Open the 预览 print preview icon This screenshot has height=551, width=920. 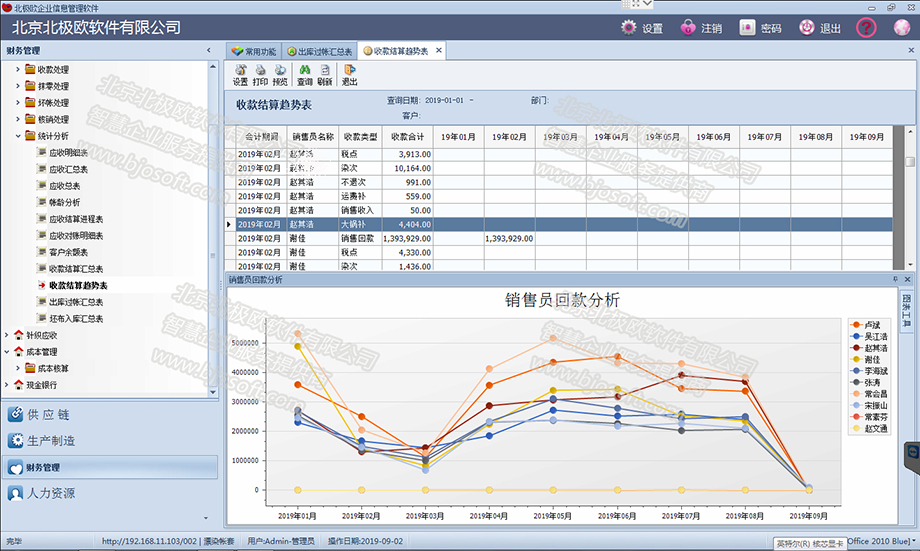280,75
